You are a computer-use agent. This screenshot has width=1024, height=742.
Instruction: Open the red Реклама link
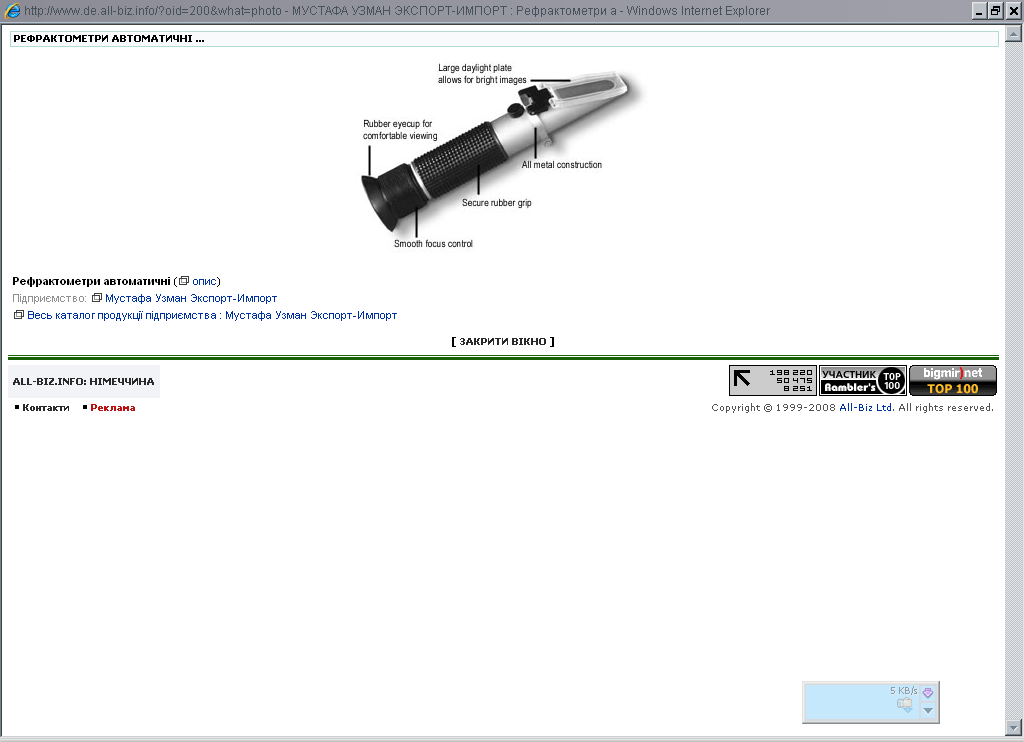point(113,408)
